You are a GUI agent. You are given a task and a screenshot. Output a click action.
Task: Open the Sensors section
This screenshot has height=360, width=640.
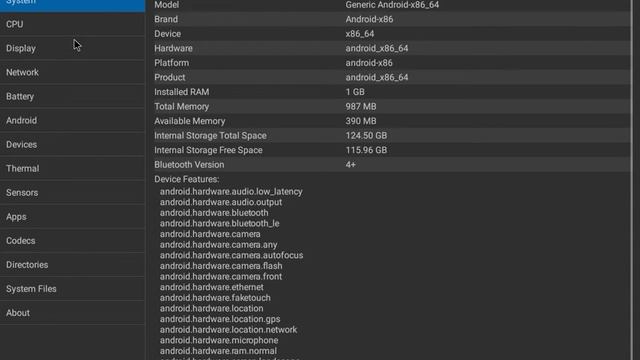coord(72,193)
